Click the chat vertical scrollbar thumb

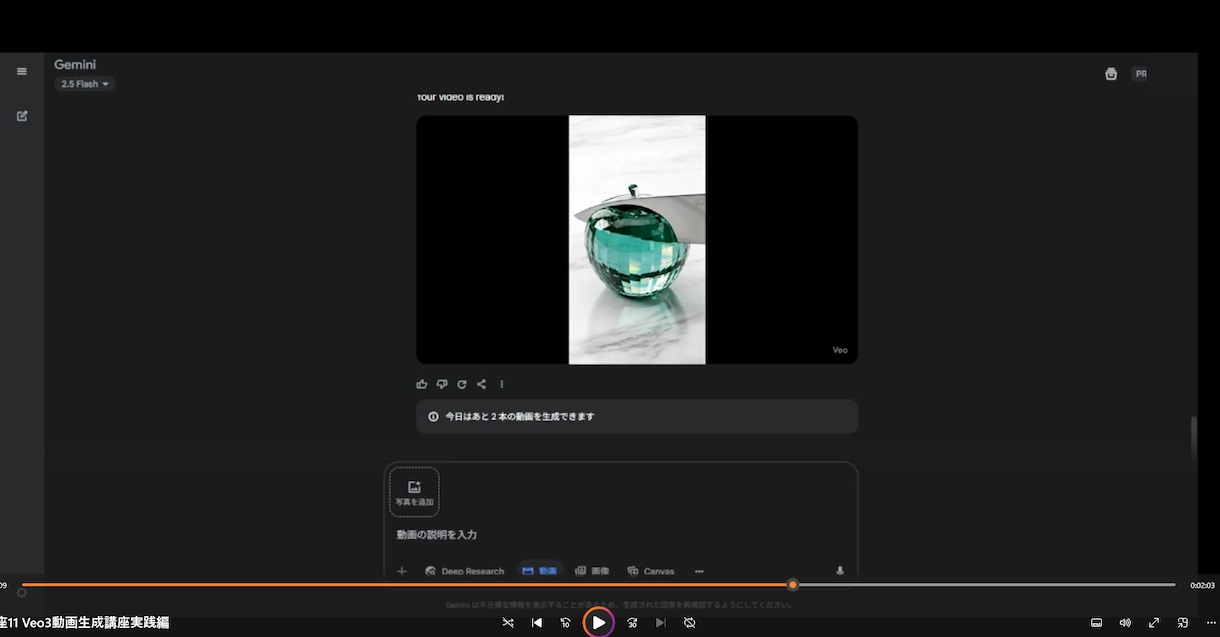pos(1192,438)
